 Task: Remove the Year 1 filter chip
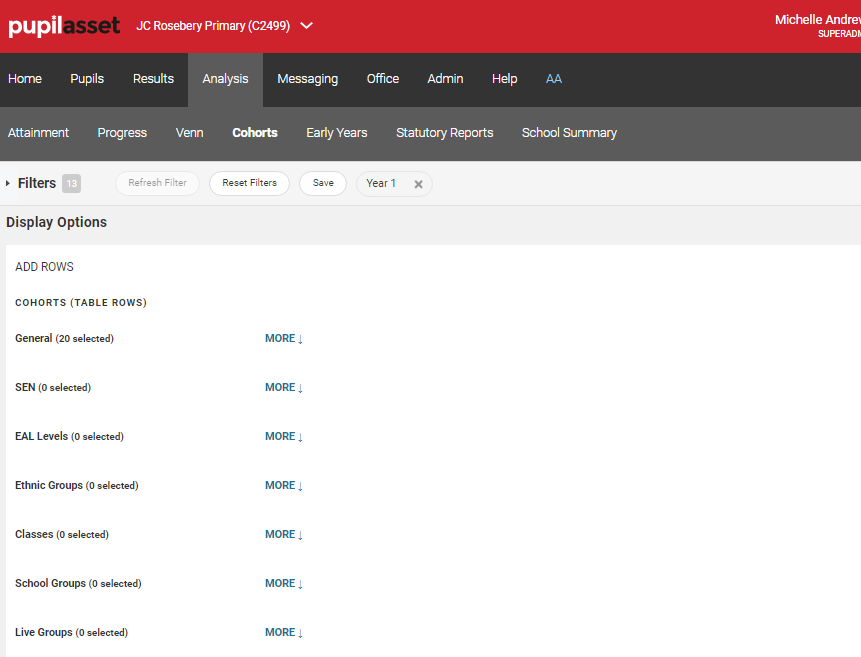[x=418, y=184]
